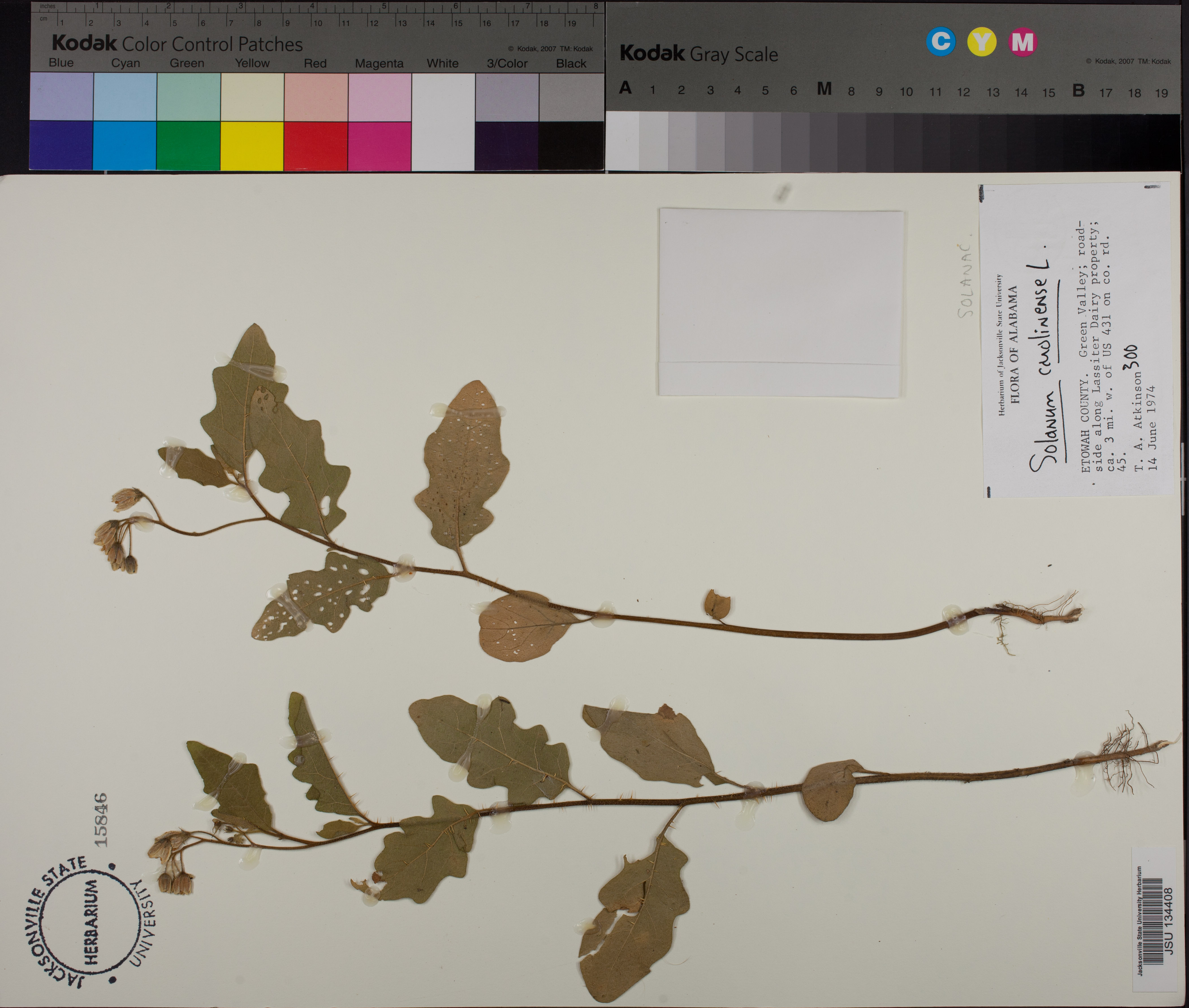Click the '© Kodak, 2007 TM: Kodak' notice on color card
1189x1008 pixels.
click(x=550, y=49)
